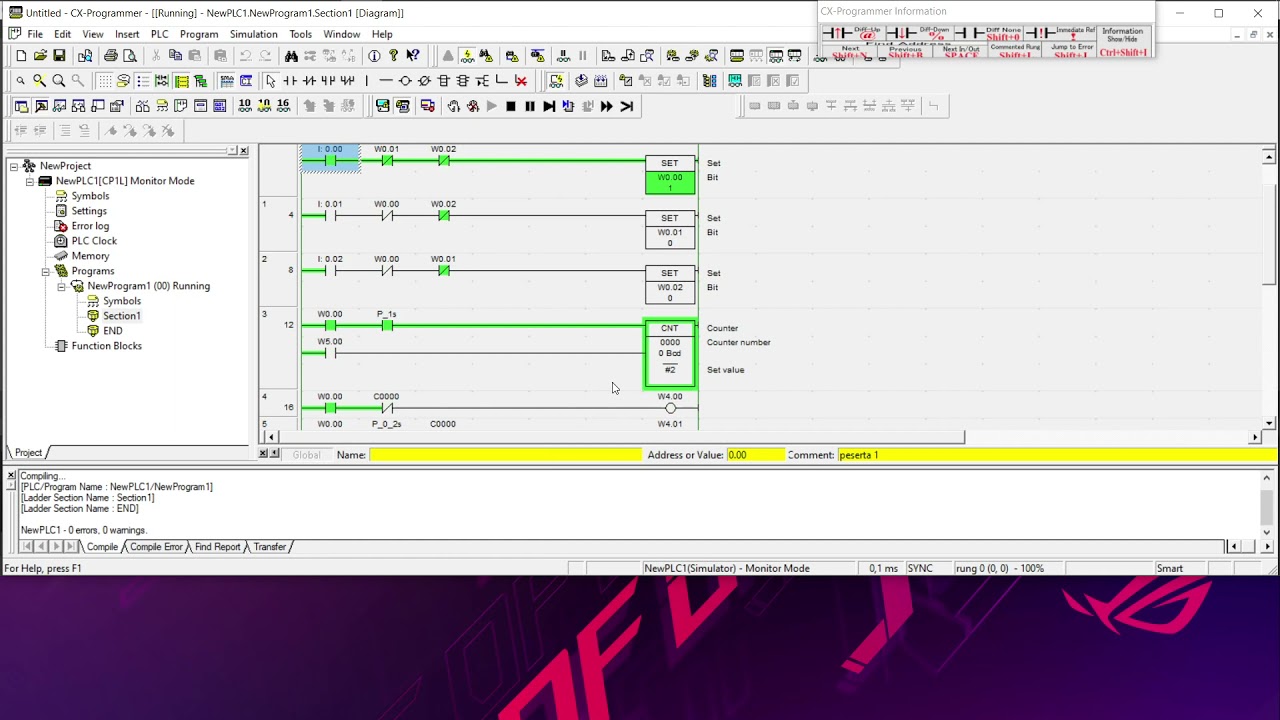This screenshot has width=1280, height=720.
Task: Stop the simulation with the square icon
Action: pos(511,106)
